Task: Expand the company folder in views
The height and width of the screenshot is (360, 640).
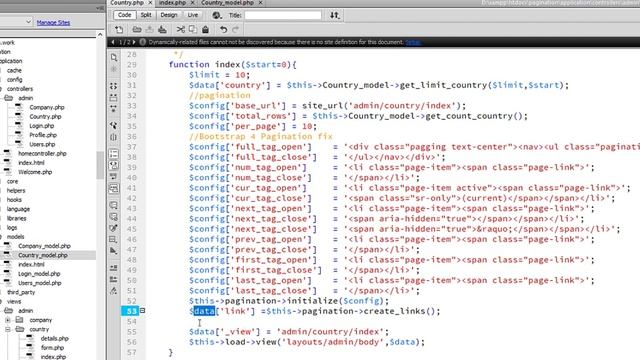Action: click(x=8, y=320)
